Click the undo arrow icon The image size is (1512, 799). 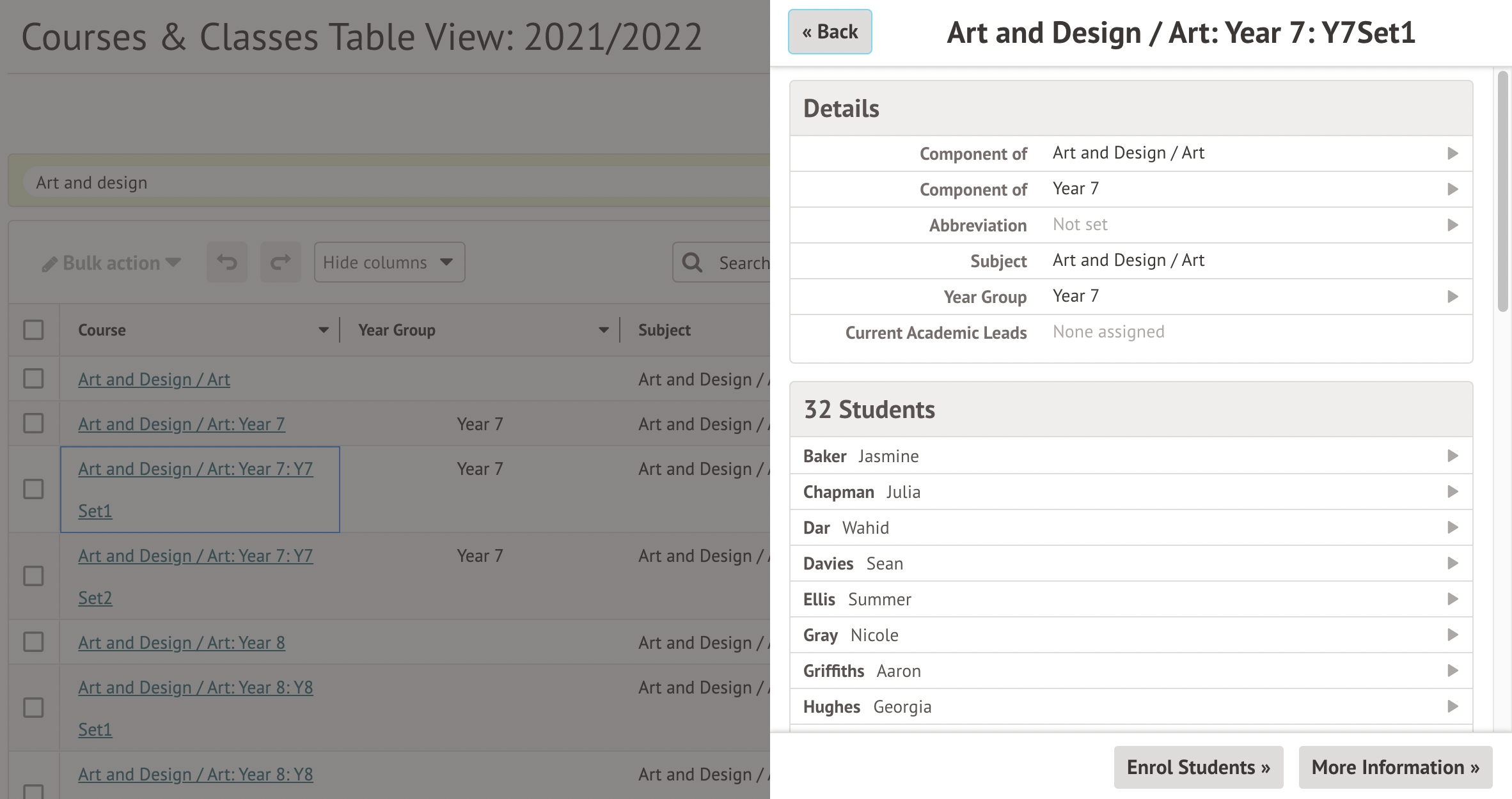click(226, 262)
